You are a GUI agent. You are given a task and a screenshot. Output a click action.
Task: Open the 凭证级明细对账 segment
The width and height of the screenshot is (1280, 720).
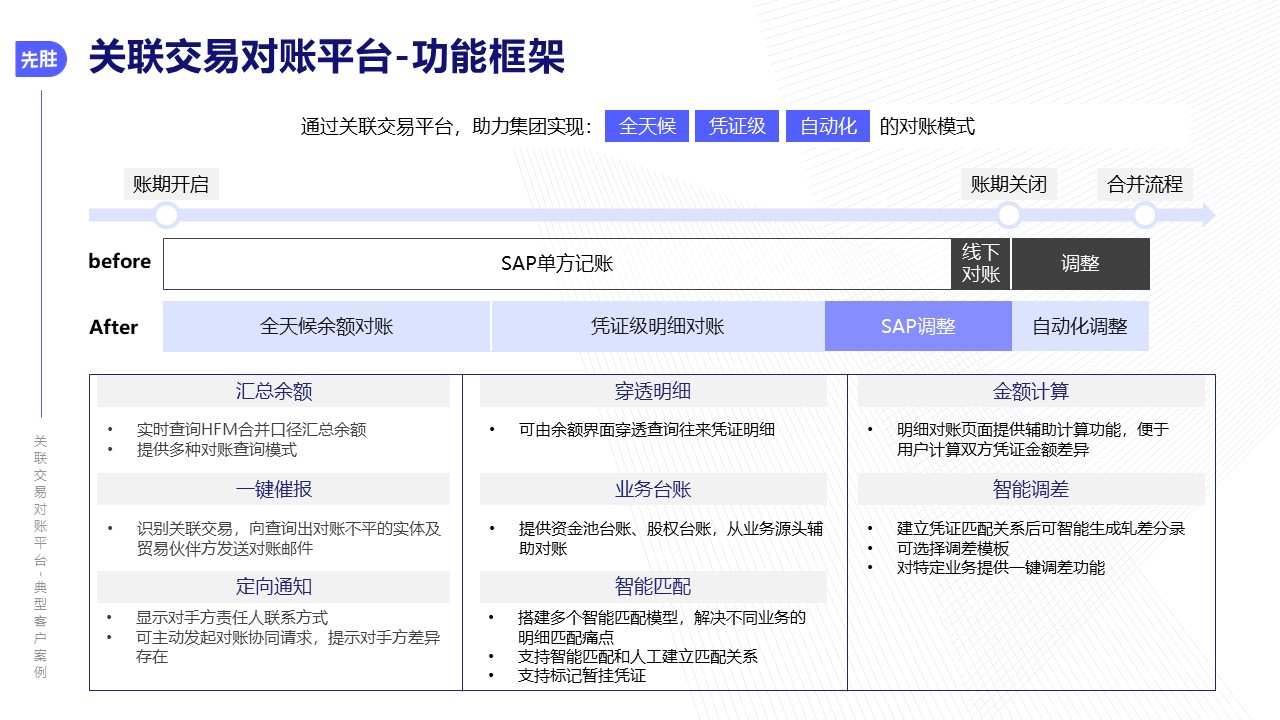[x=657, y=326]
